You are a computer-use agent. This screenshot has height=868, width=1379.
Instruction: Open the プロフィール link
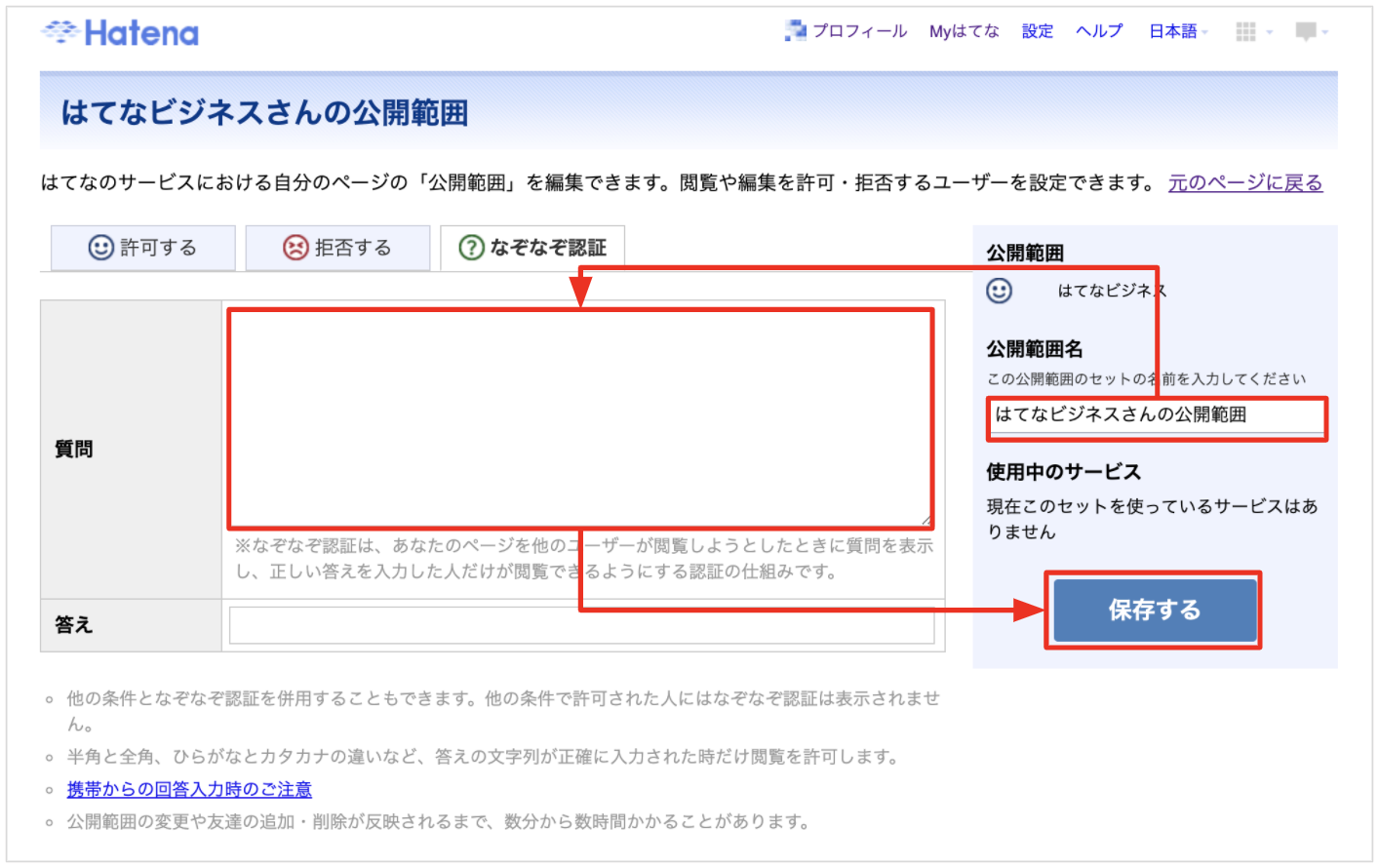coord(860,31)
